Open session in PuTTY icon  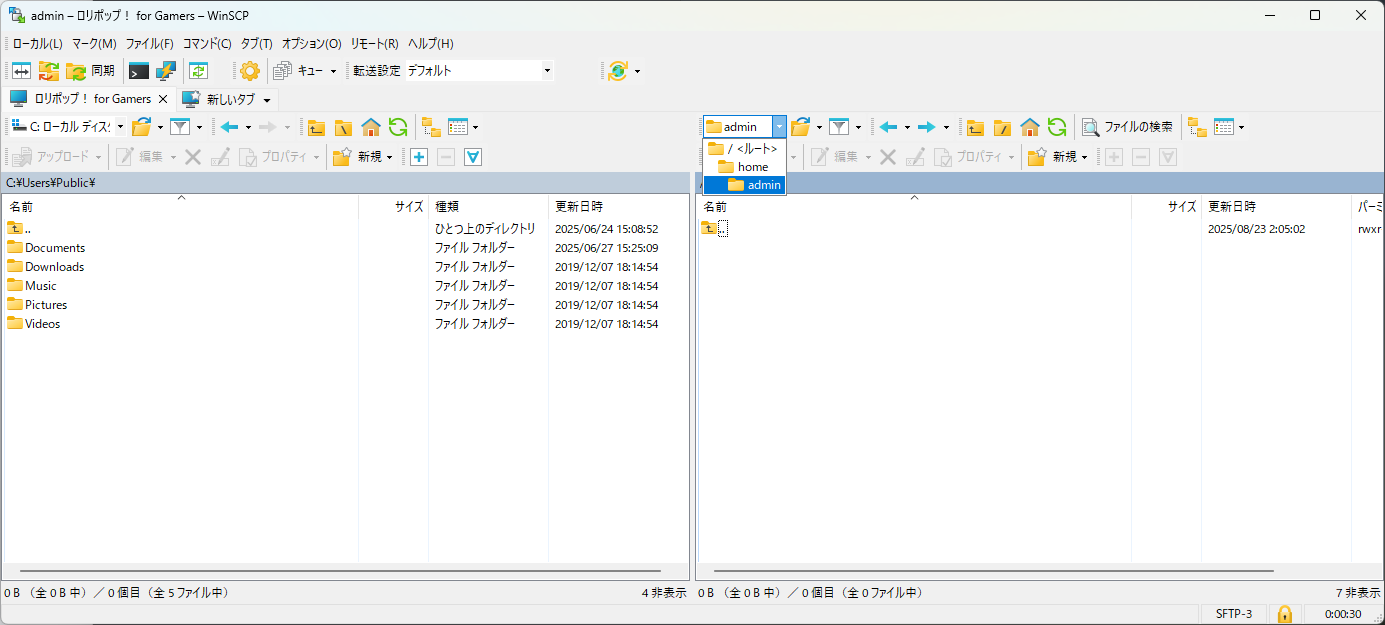pos(166,71)
